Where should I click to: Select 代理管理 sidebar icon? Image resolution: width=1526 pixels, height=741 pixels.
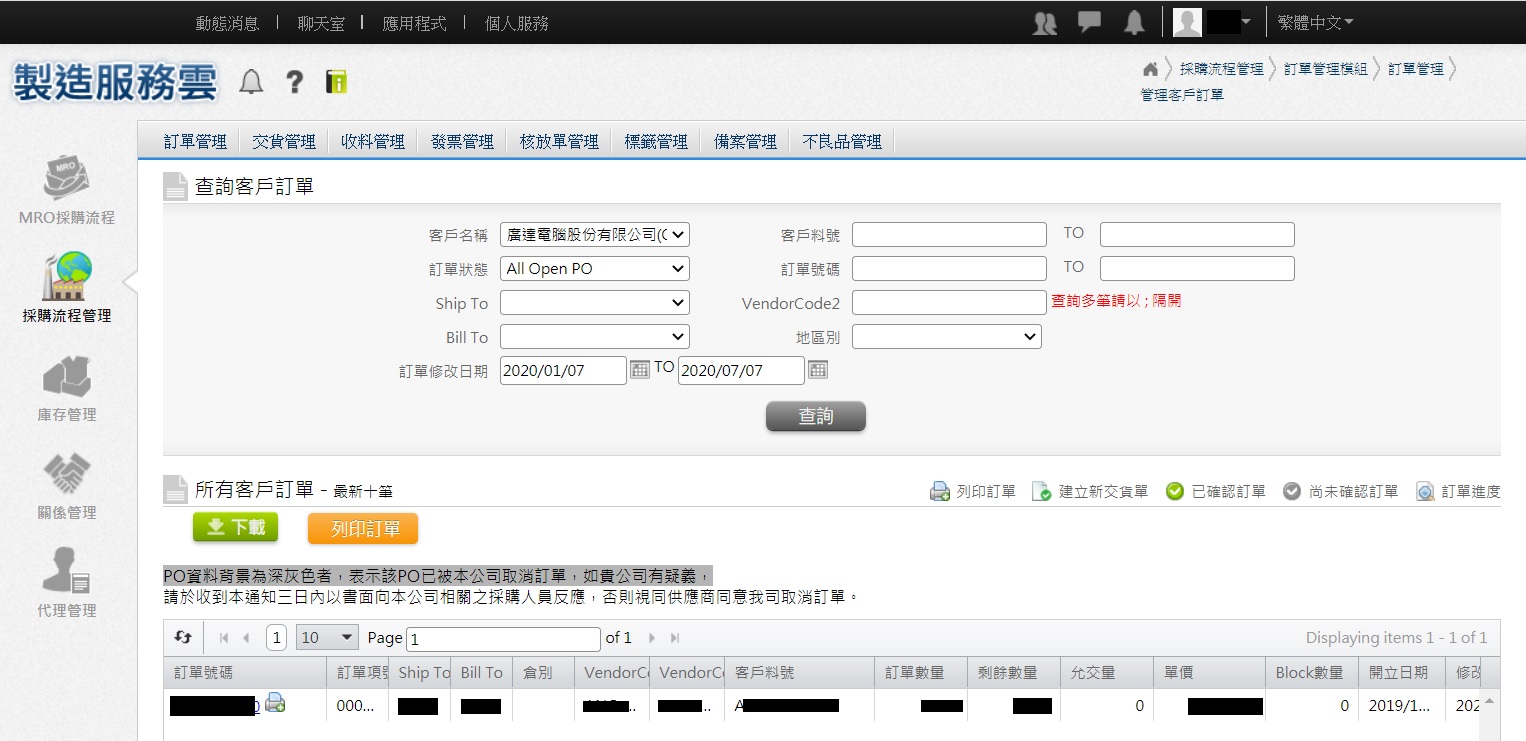67,571
